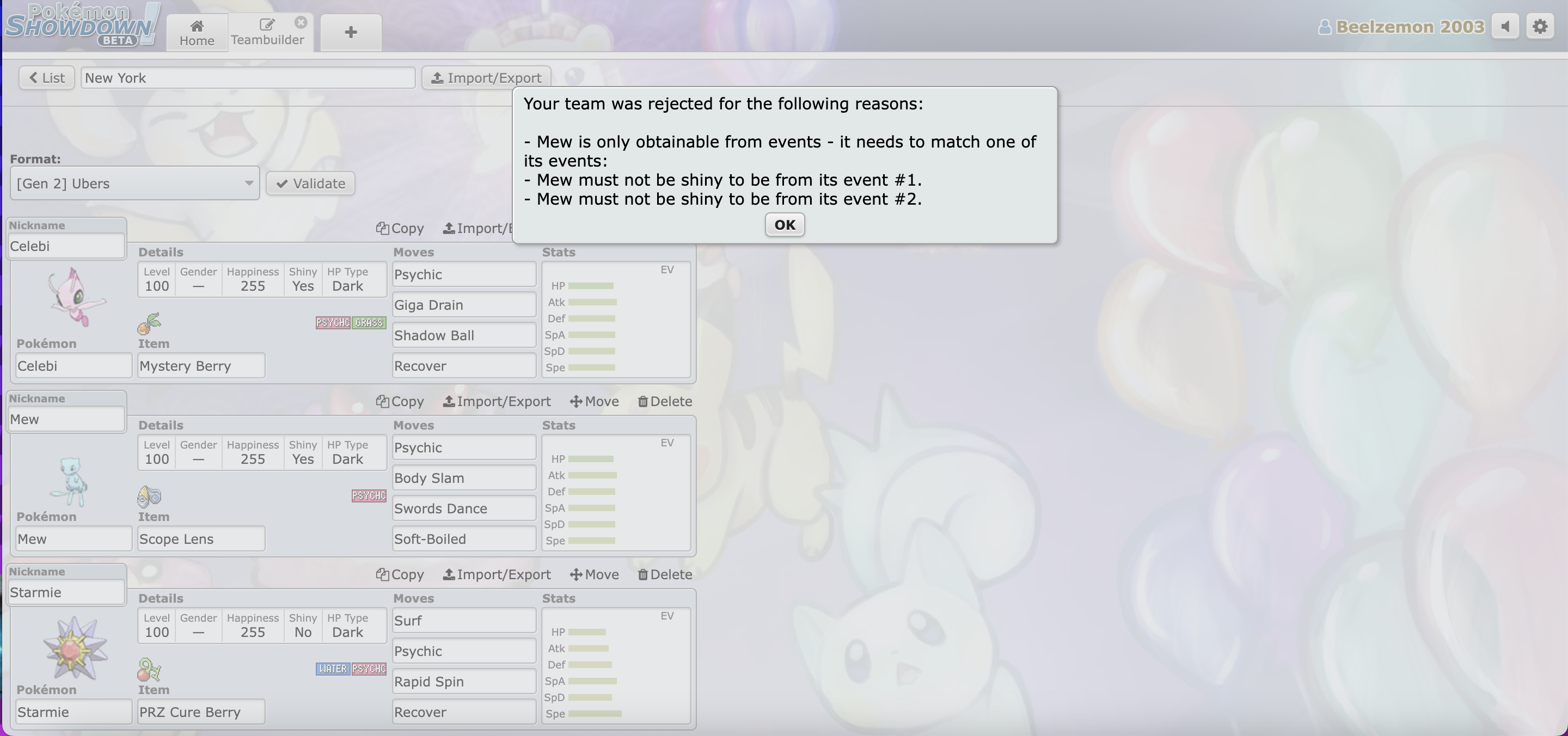Move the Mew set
This screenshot has height=736, width=1568.
[x=594, y=401]
